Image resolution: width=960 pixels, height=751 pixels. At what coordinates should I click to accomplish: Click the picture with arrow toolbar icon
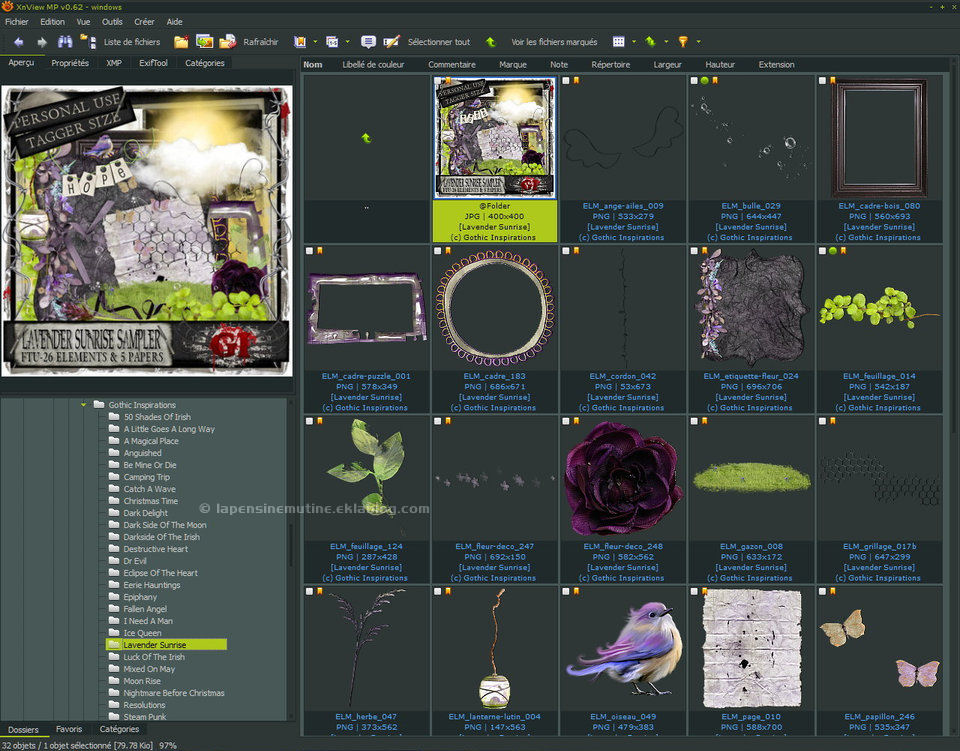[204, 42]
